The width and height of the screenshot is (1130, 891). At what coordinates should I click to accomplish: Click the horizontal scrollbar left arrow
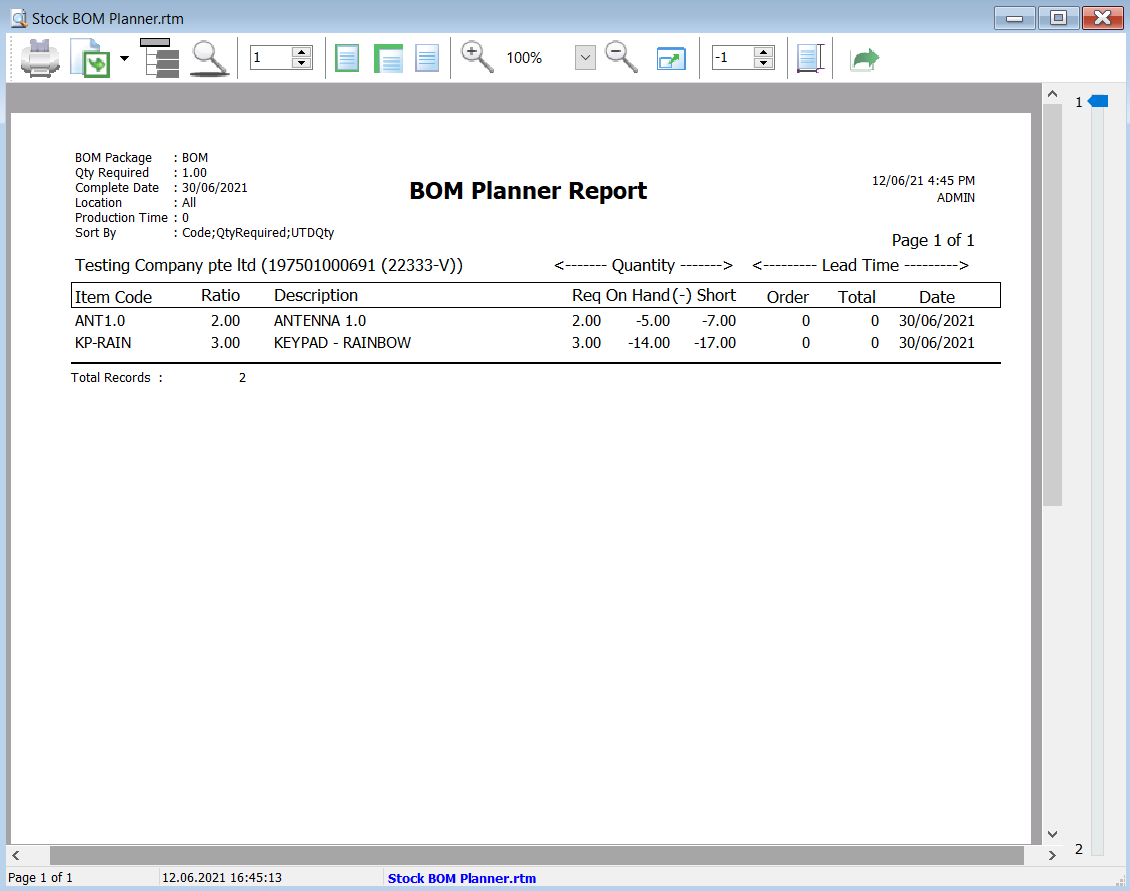pyautogui.click(x=16, y=855)
